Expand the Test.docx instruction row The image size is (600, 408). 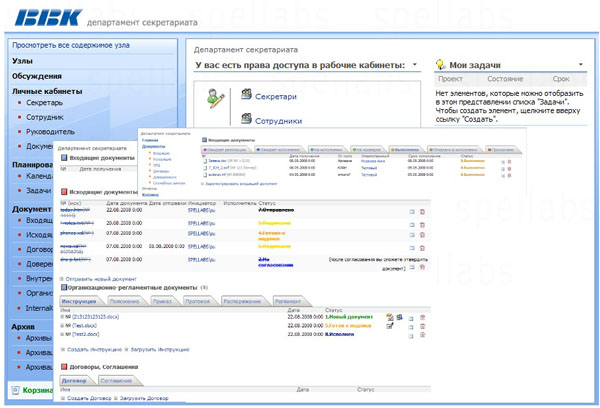click(x=62, y=326)
